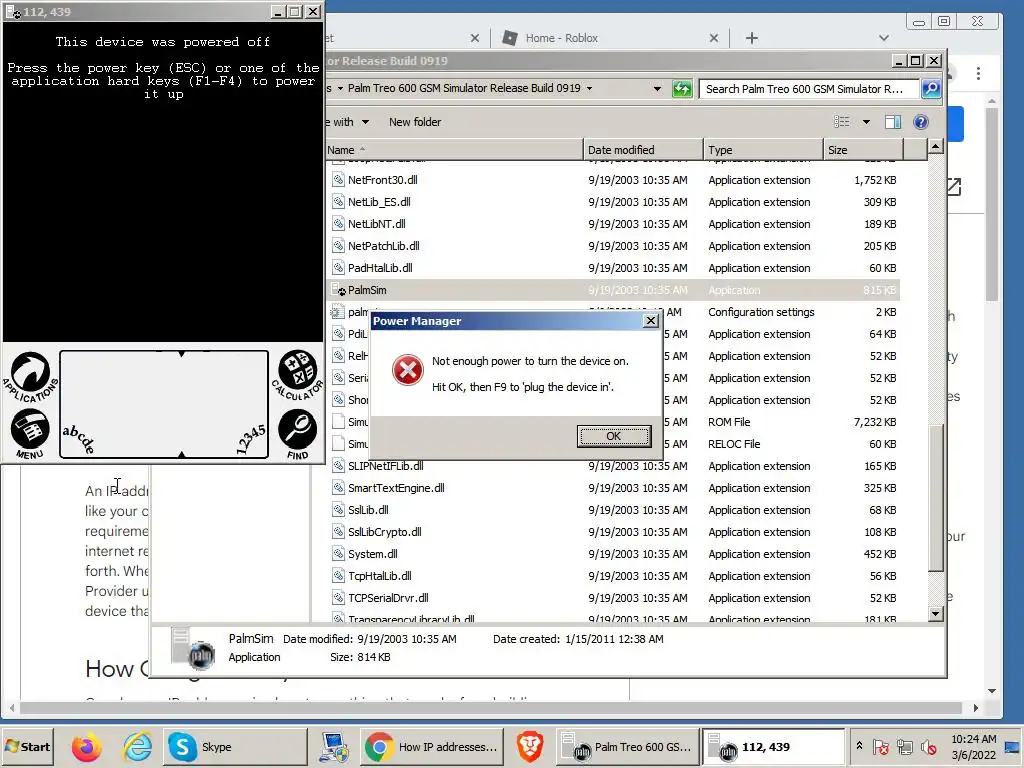This screenshot has height=768, width=1024.
Task: Open the 'with' dropdown arrow in Explorer toolbar
Action: click(366, 122)
